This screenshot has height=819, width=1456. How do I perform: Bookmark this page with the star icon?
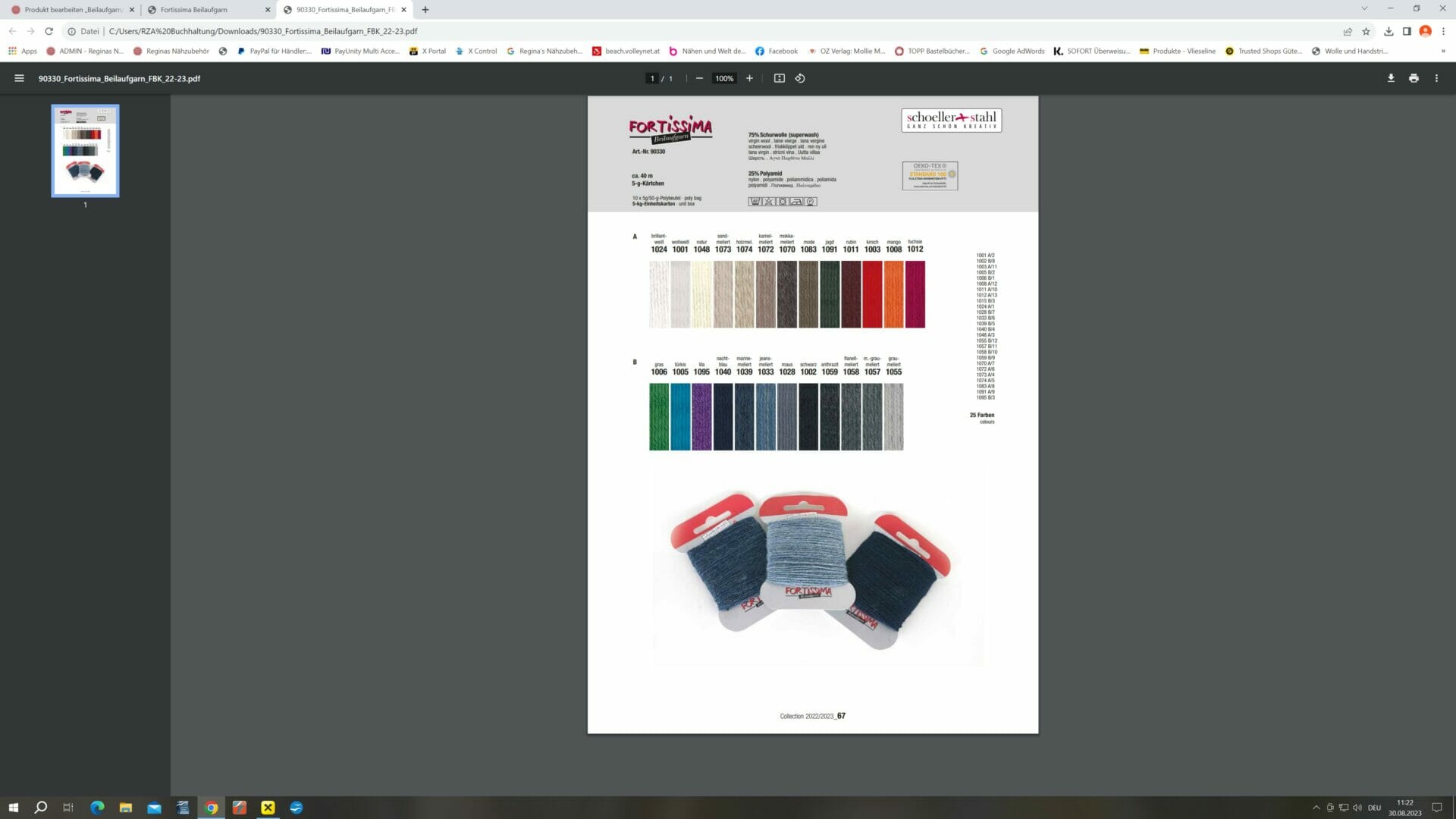pyautogui.click(x=1366, y=31)
